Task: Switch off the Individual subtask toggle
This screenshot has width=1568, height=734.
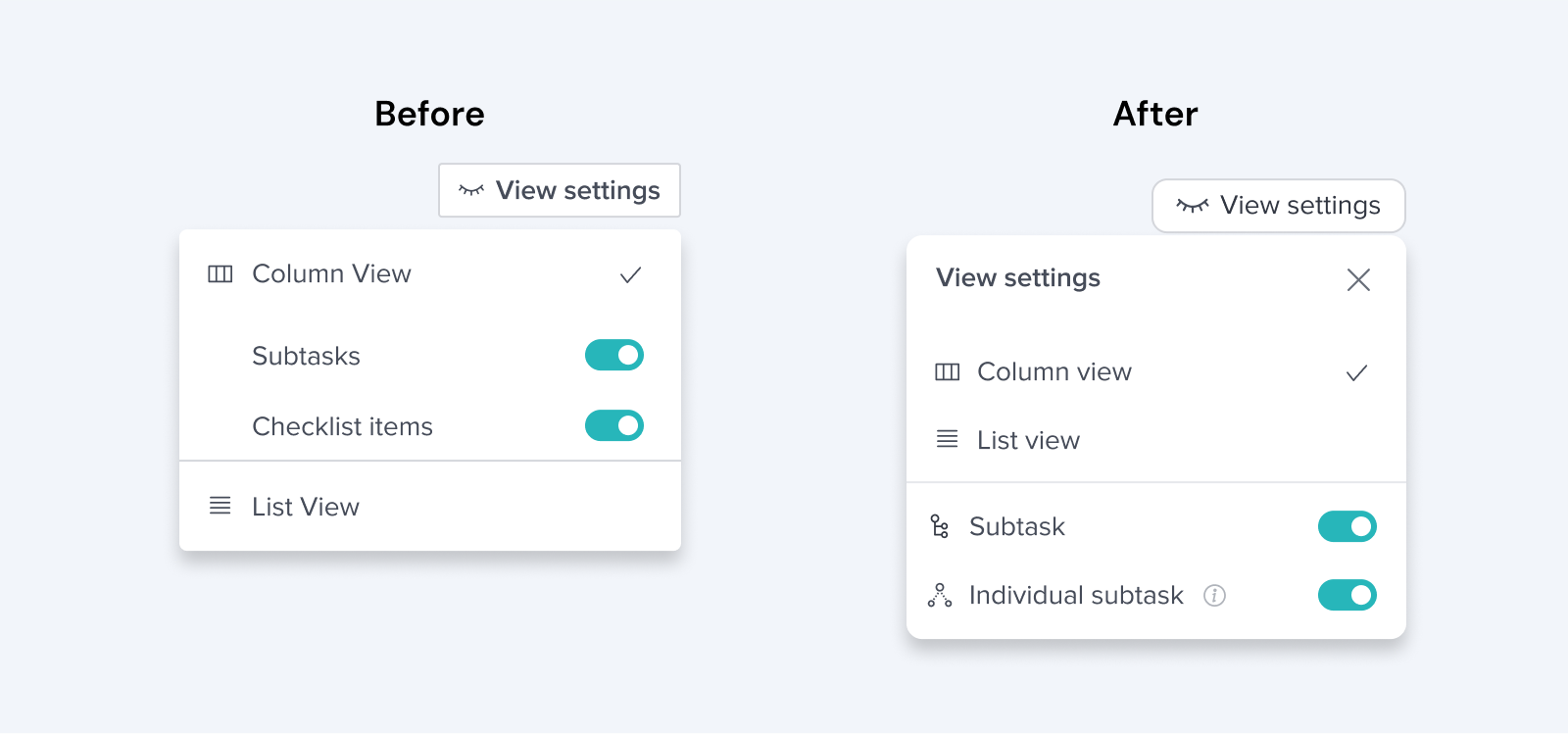Action: (x=1347, y=595)
